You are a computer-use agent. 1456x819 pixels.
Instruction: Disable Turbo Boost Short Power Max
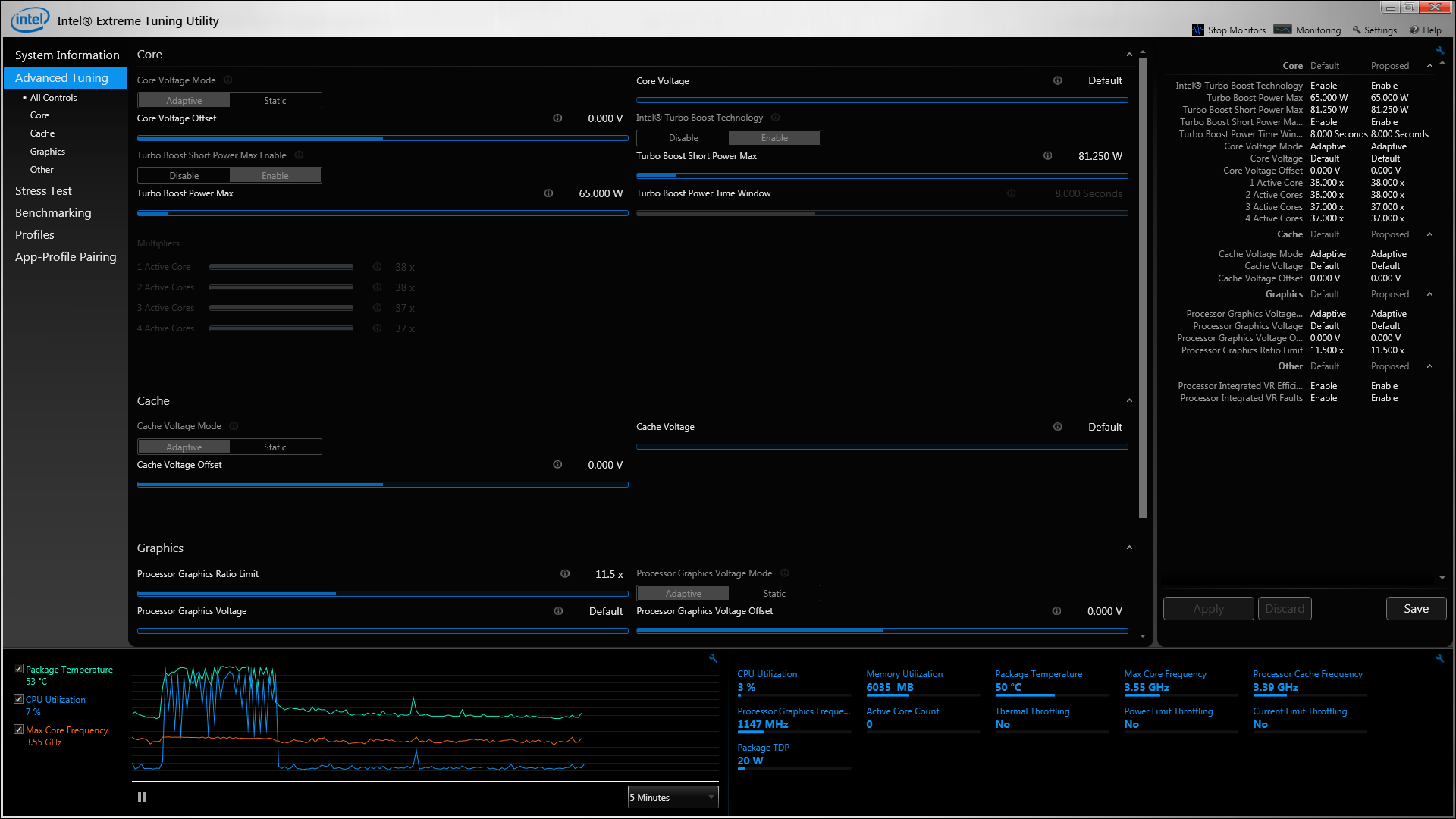click(x=184, y=176)
